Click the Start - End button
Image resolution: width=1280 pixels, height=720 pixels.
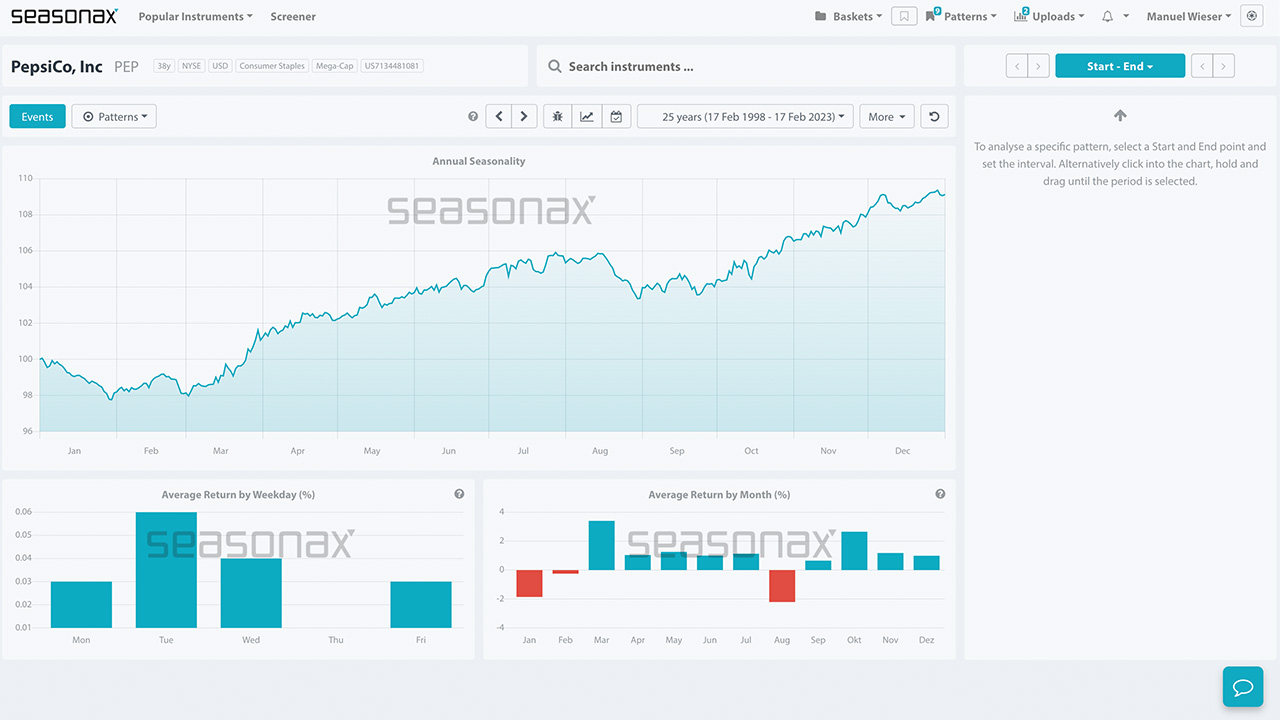(1120, 65)
